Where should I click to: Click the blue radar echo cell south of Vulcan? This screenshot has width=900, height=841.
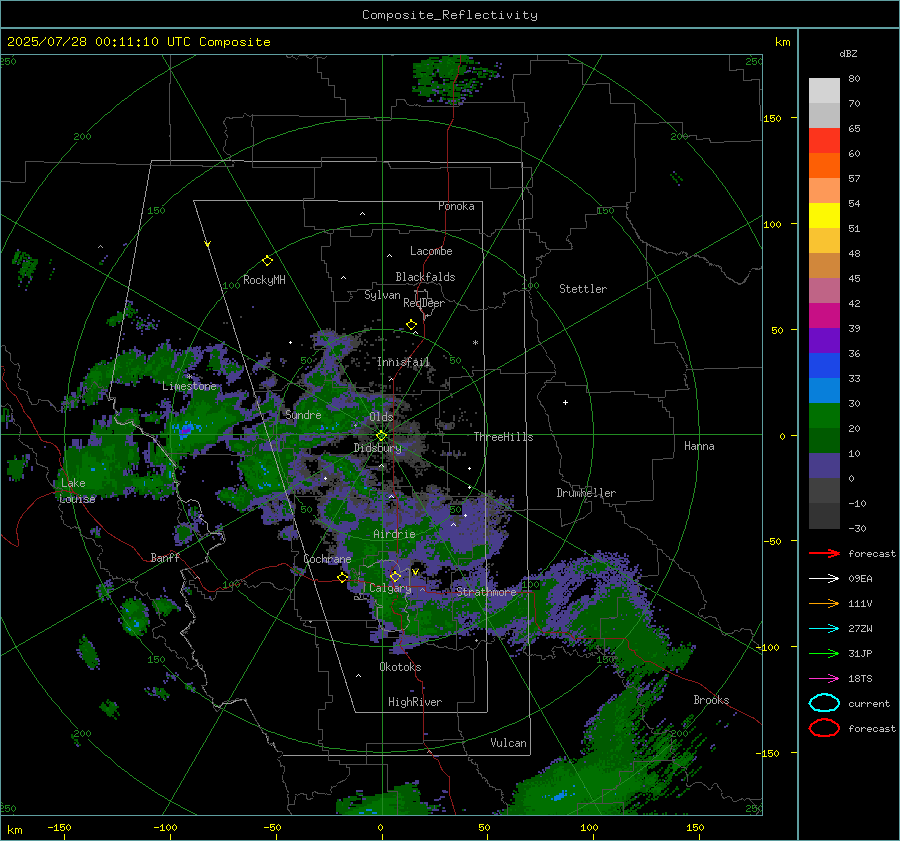[559, 796]
